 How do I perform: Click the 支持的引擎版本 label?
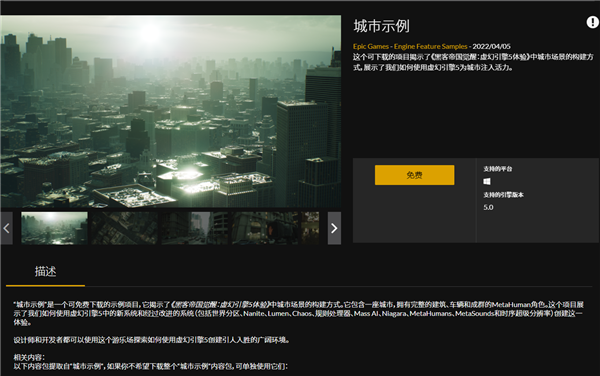503,195
